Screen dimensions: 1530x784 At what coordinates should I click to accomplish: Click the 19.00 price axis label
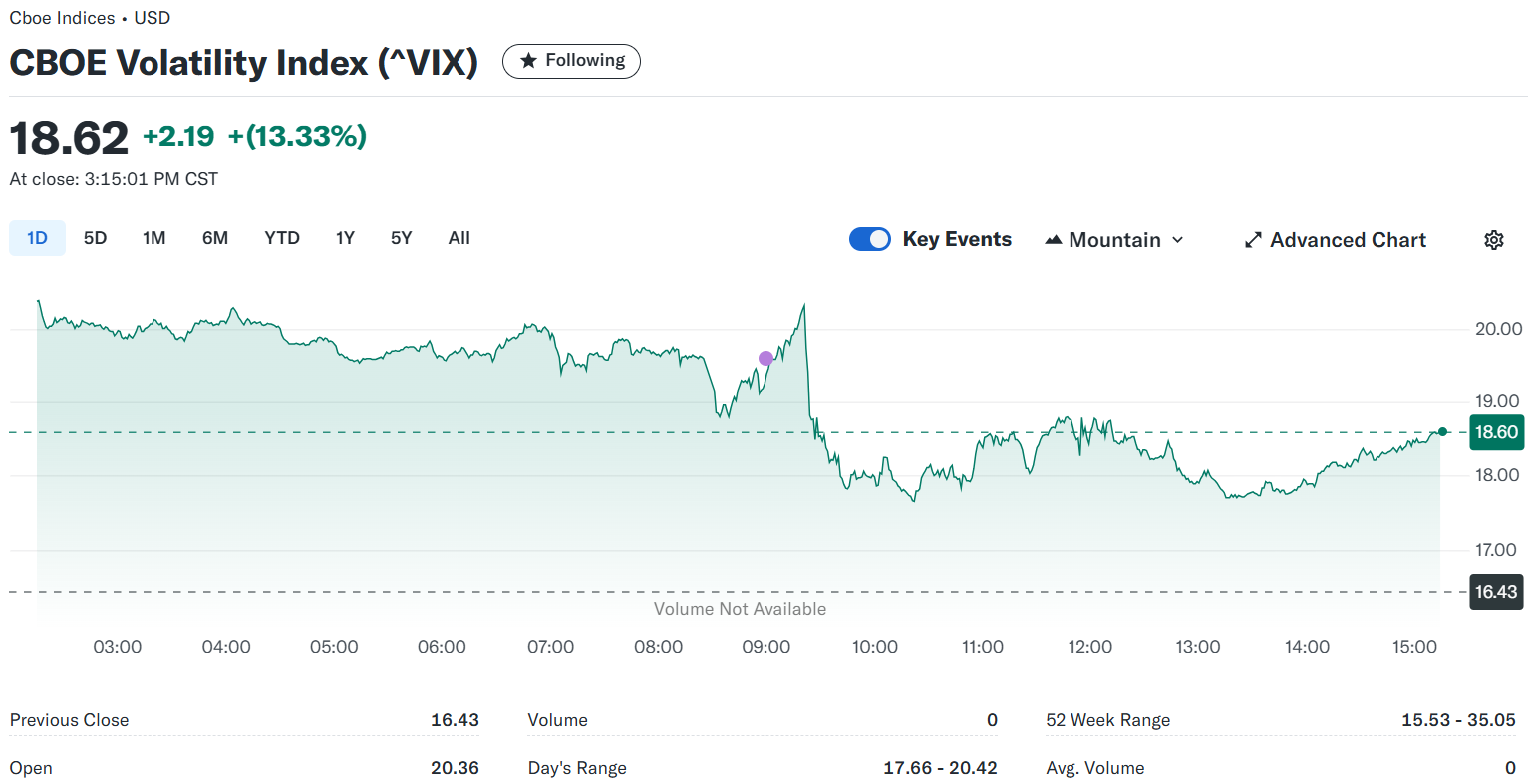click(x=1498, y=401)
